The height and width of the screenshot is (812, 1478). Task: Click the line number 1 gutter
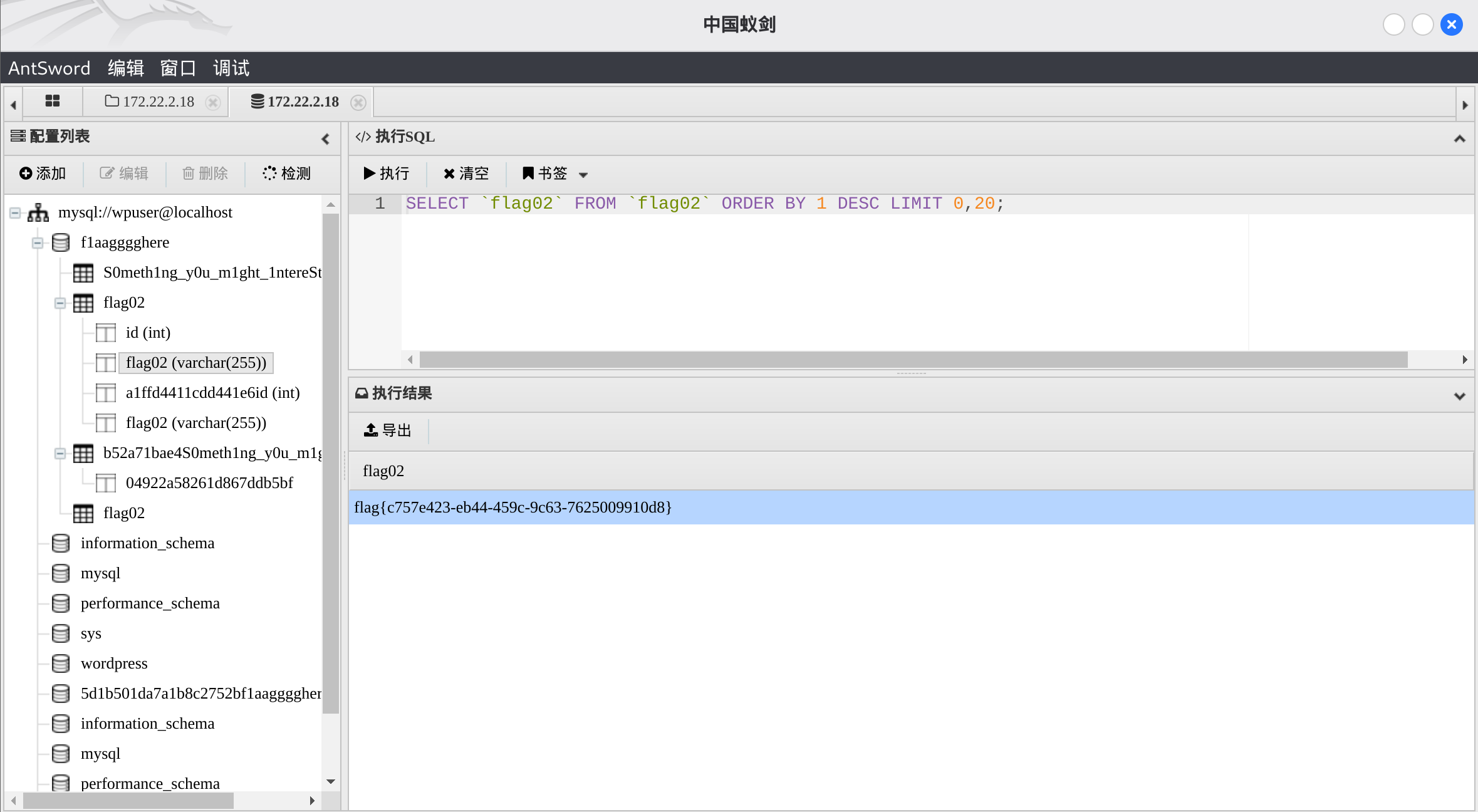click(380, 204)
